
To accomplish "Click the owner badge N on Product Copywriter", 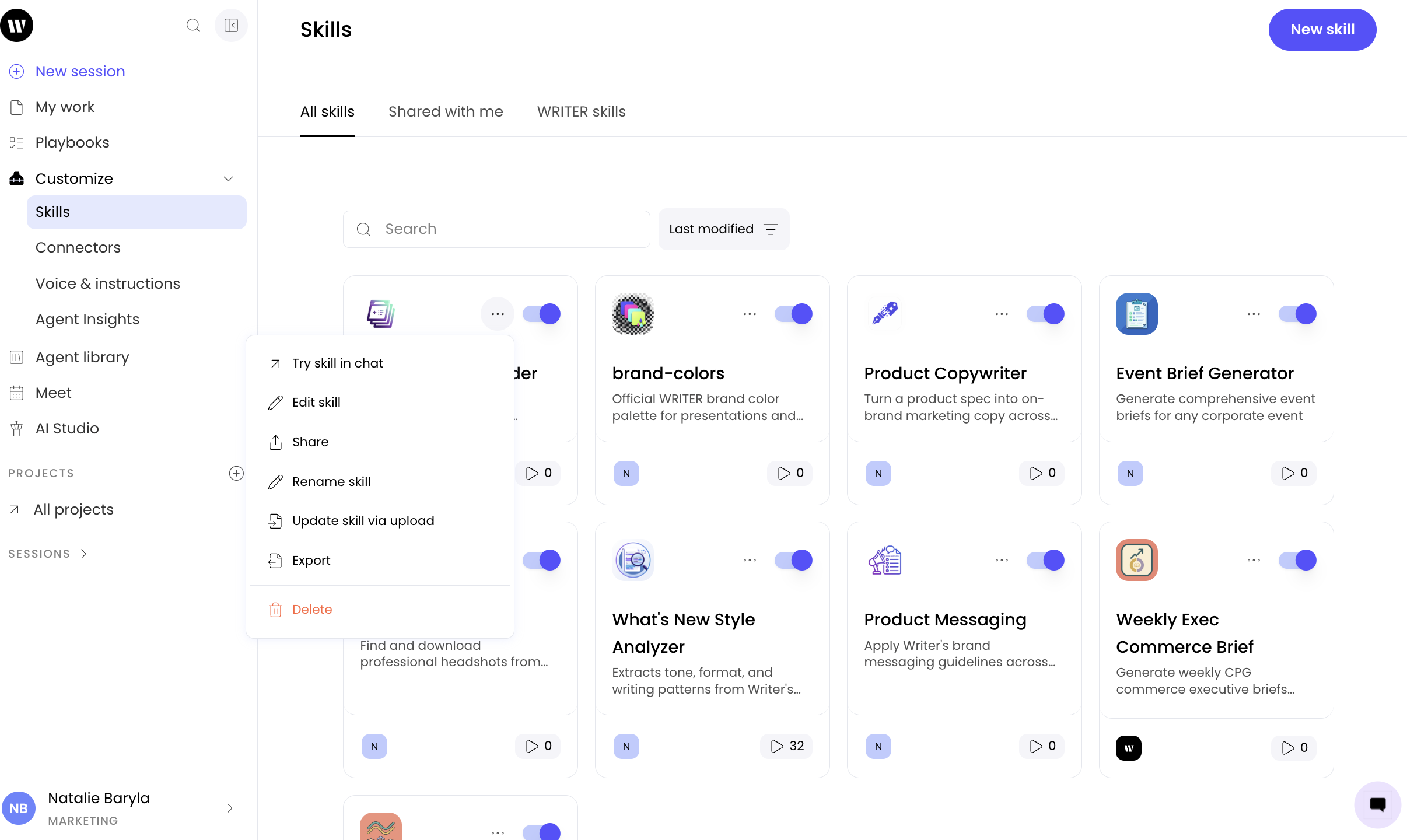I will [878, 473].
